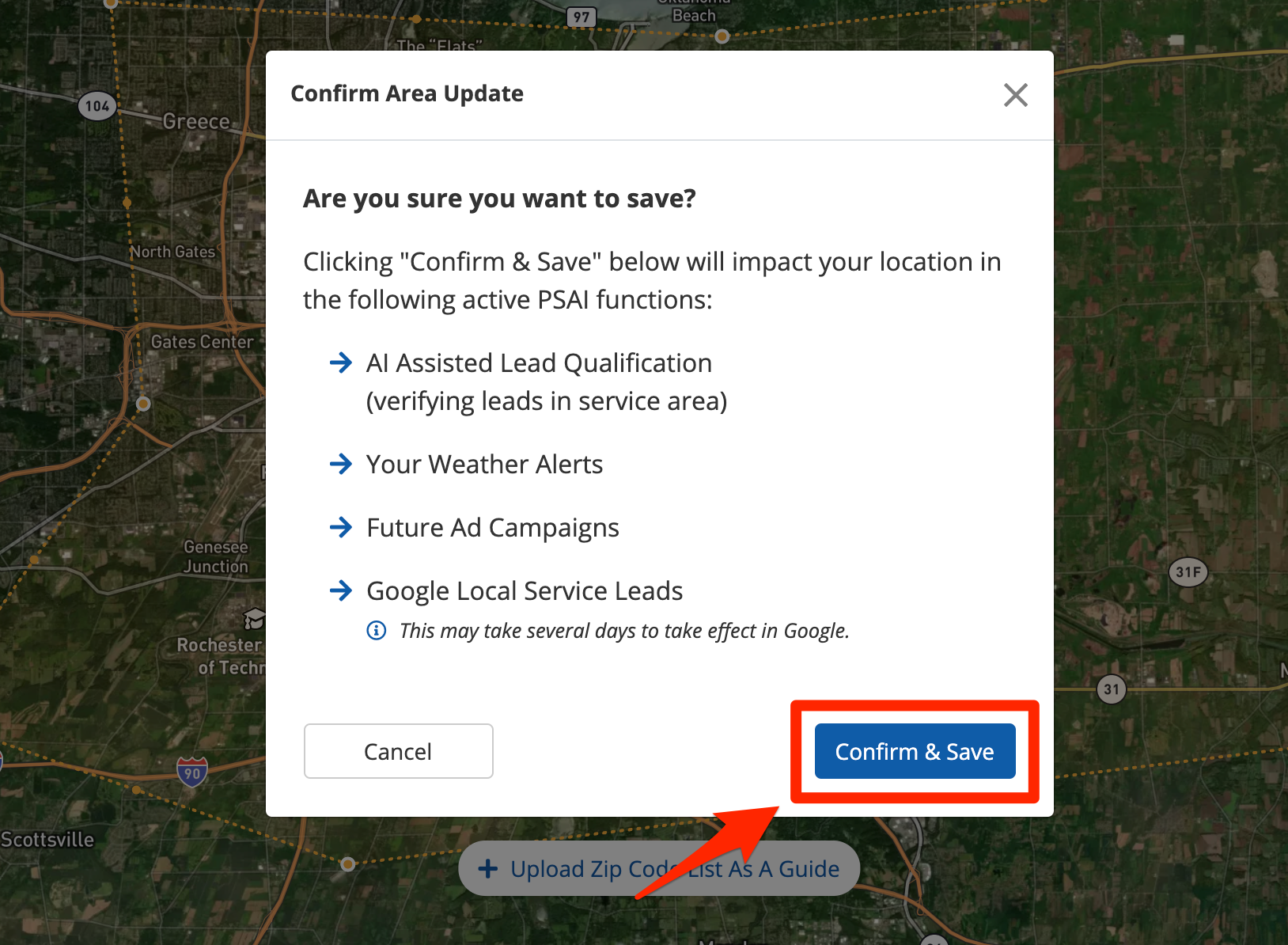Click the route 31 marker on map
Screen dimensions: 1288x945
pos(1112,689)
